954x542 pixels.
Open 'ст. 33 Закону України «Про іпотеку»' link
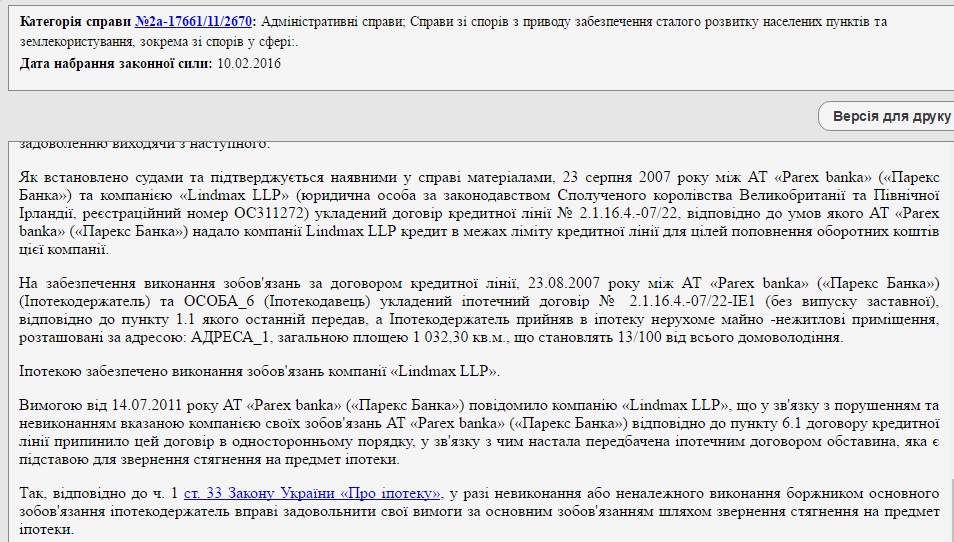(311, 493)
